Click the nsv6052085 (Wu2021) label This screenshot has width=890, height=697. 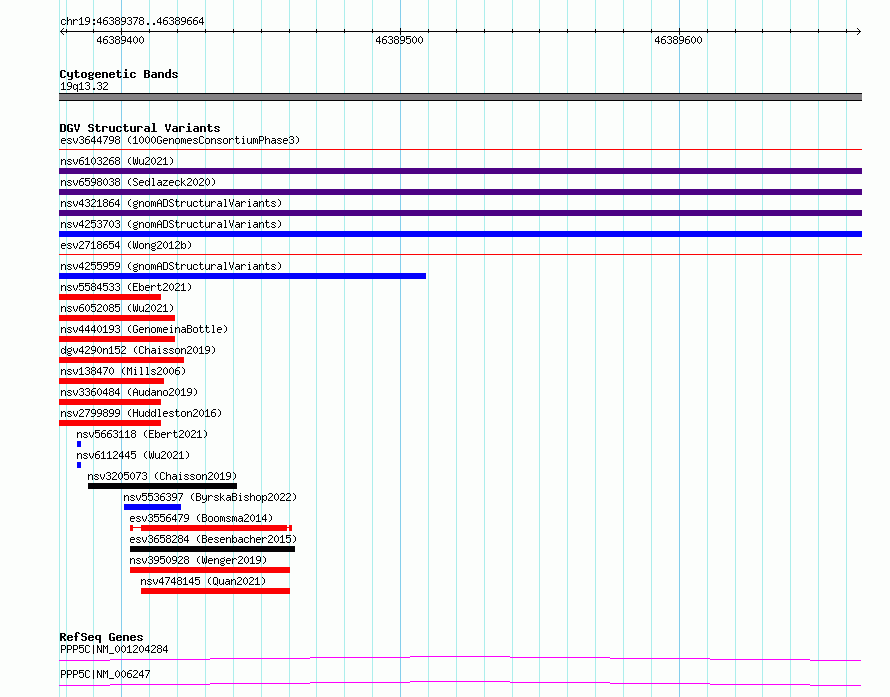(x=117, y=308)
